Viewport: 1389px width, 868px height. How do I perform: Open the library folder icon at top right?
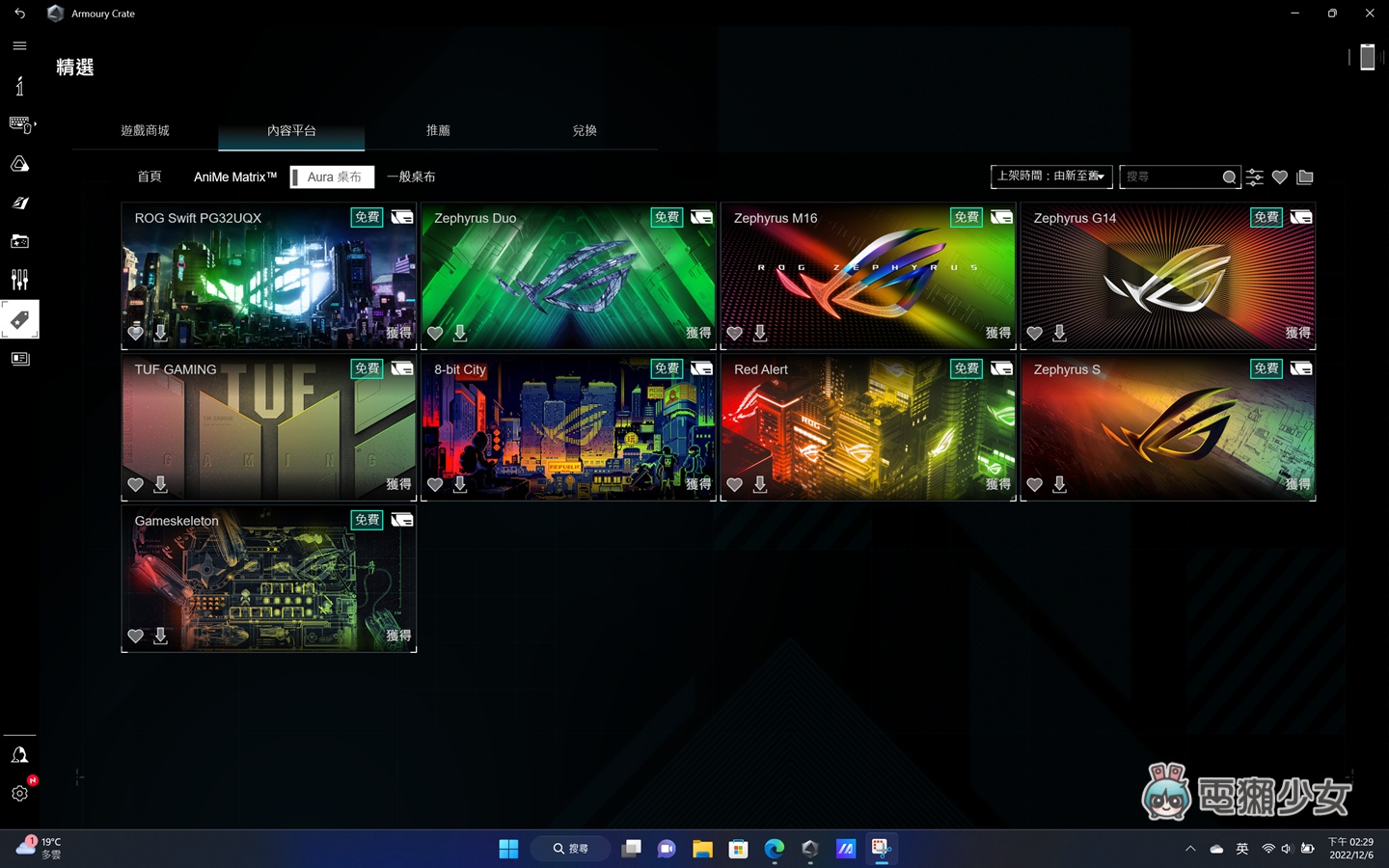[x=1305, y=177]
